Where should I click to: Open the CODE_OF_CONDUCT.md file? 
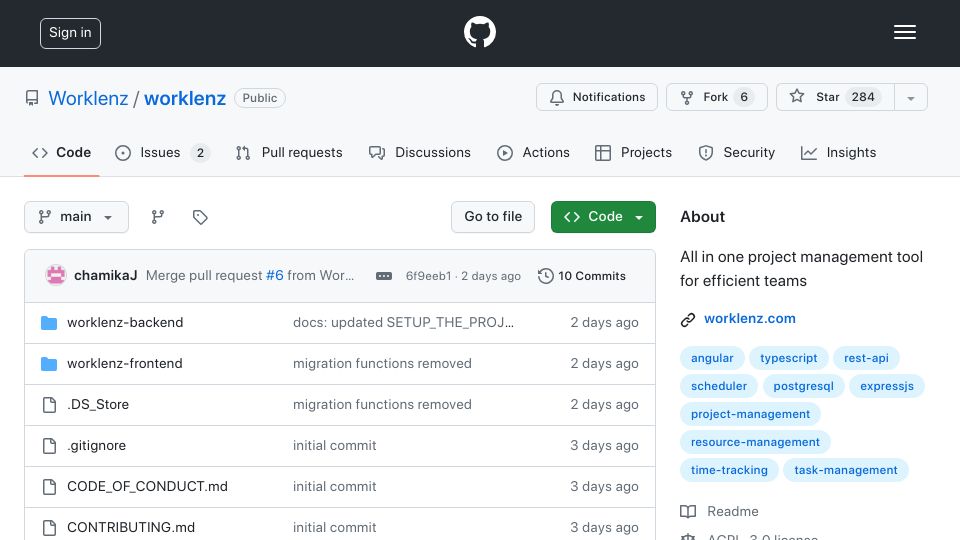[148, 487]
